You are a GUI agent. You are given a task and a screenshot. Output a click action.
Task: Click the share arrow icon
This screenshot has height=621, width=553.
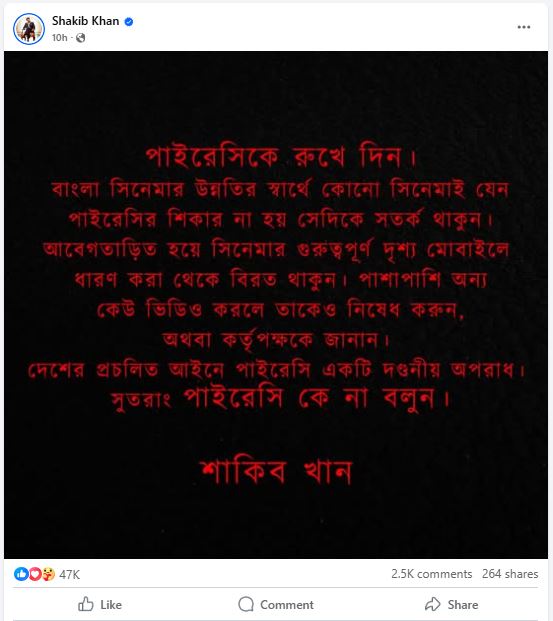click(433, 604)
